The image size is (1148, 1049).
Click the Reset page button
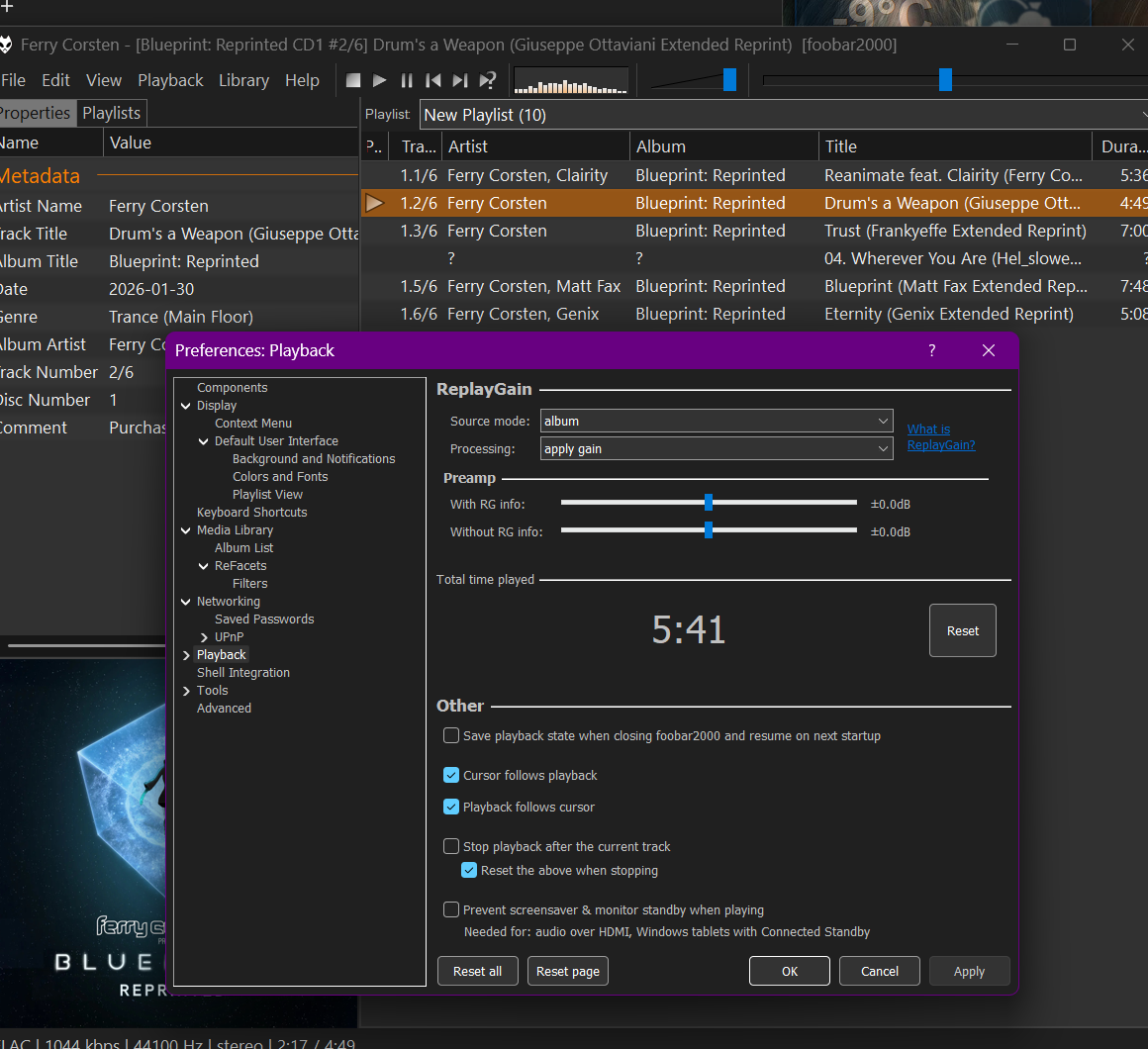[567, 971]
